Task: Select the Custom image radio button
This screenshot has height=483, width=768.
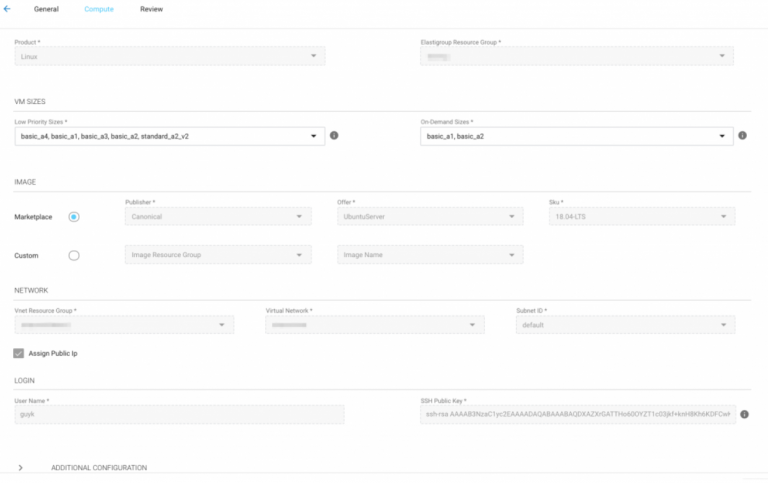Action: pos(74,255)
